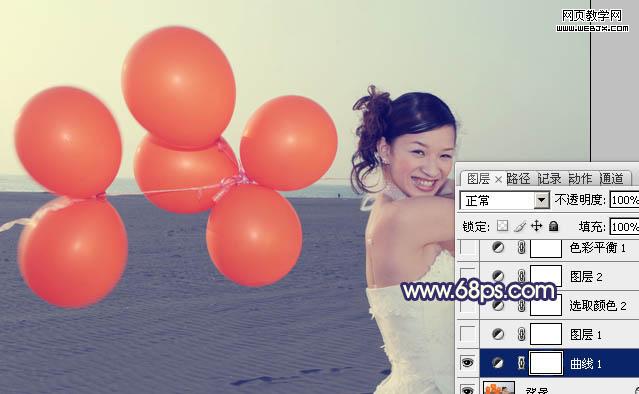Image resolution: width=639 pixels, height=394 pixels.
Task: Click the lock position move icon
Action: [x=537, y=226]
